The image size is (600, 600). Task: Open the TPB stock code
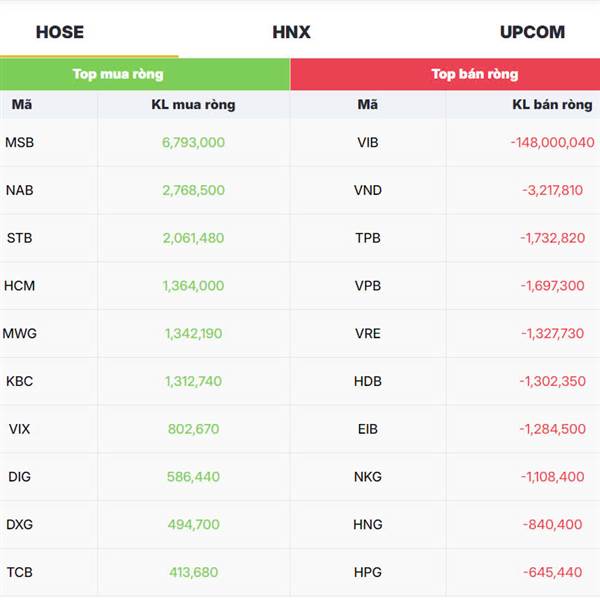pos(368,238)
